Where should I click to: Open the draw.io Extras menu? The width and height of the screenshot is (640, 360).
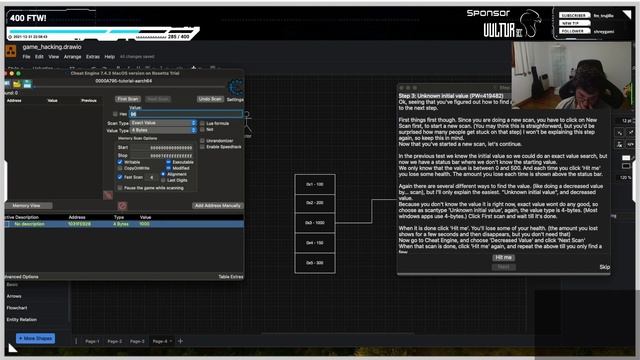93,57
